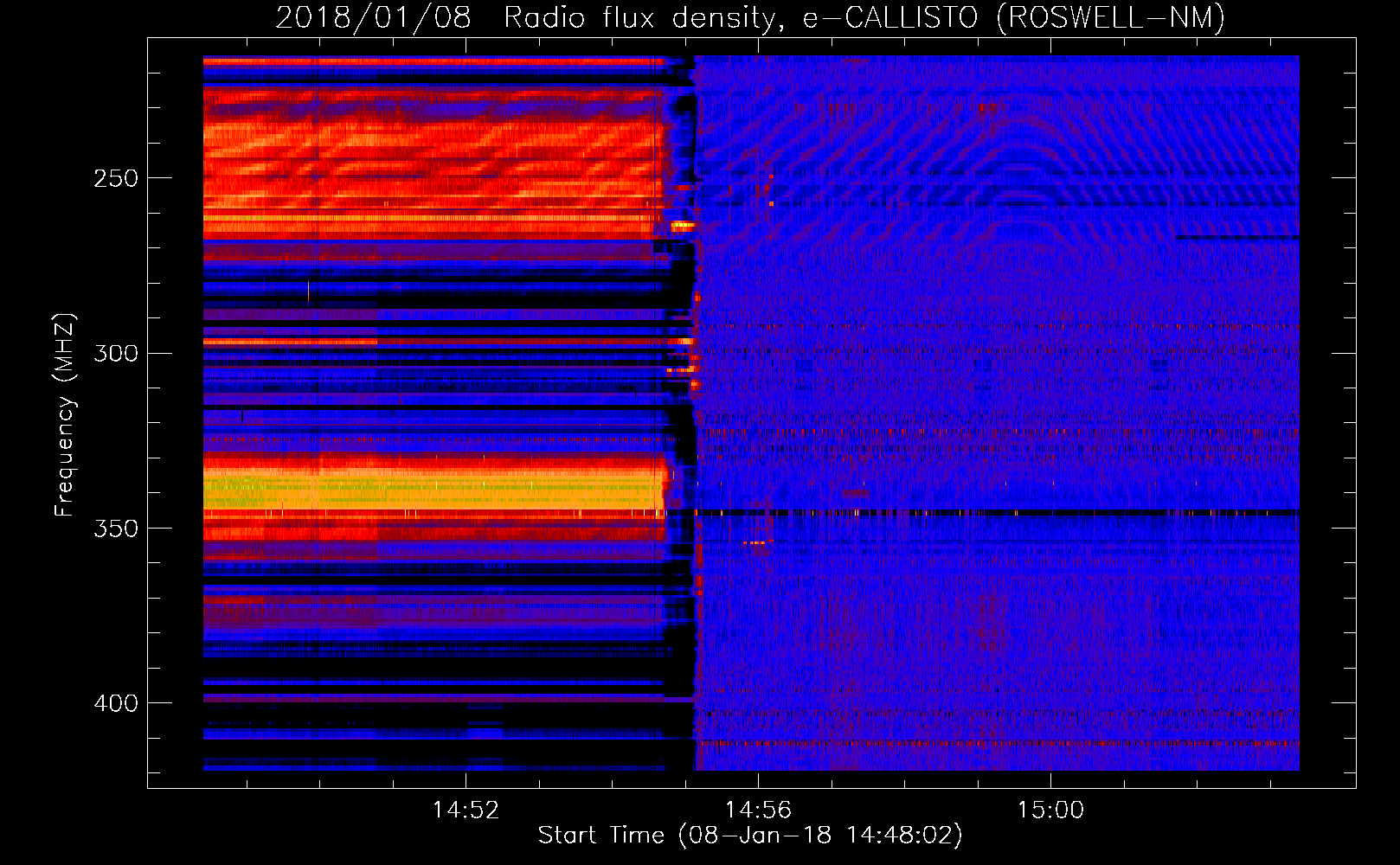Select the "Frequency (MHZ)" y-axis label

tap(65, 415)
